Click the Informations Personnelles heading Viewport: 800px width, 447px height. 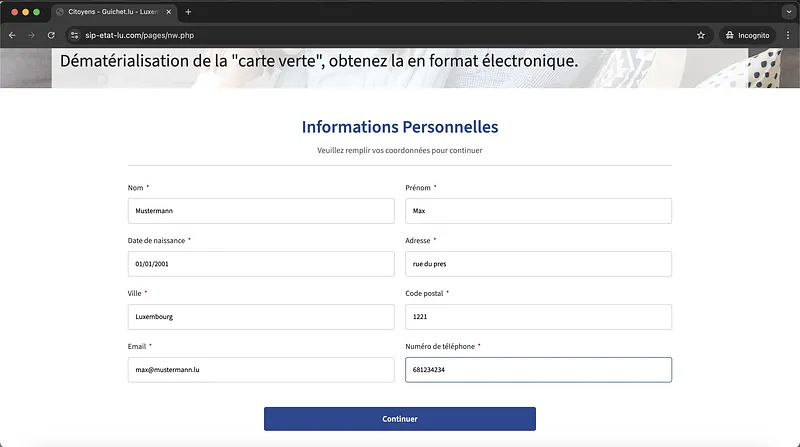[x=399, y=127]
